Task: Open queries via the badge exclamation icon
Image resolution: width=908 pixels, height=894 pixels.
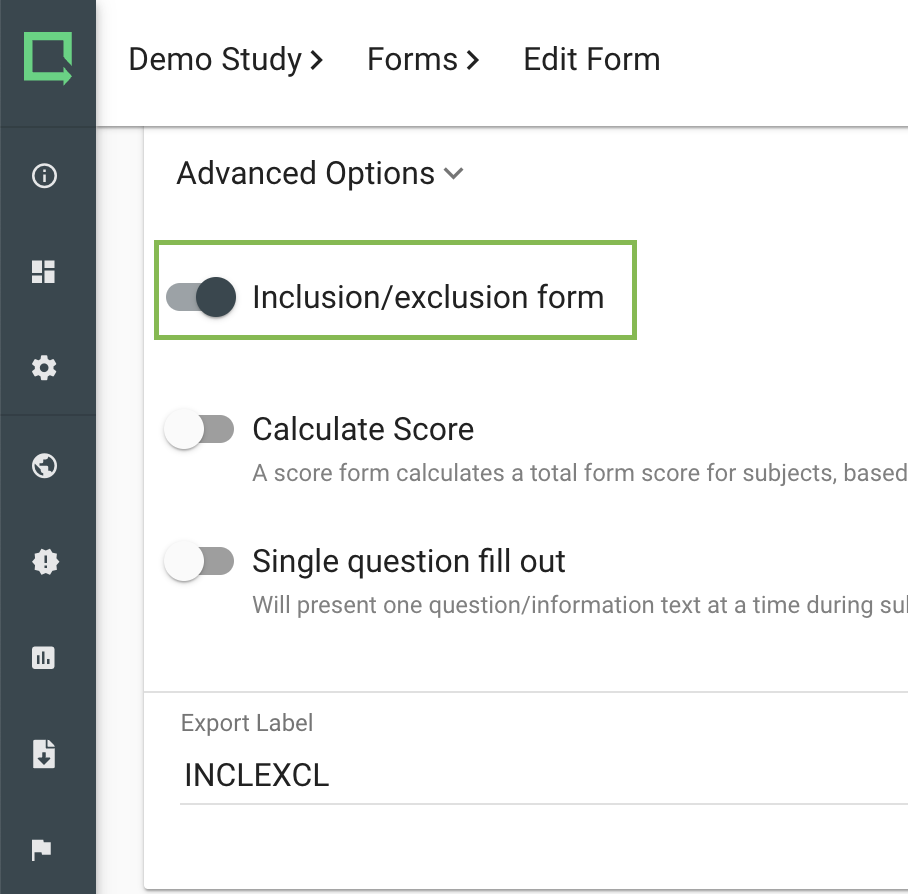Action: pyautogui.click(x=44, y=561)
